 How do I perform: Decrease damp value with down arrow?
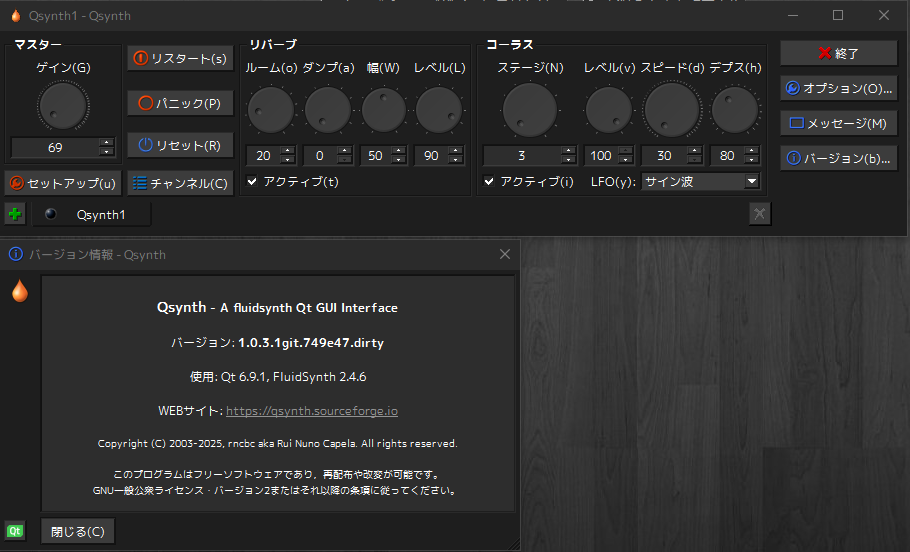pos(344,160)
